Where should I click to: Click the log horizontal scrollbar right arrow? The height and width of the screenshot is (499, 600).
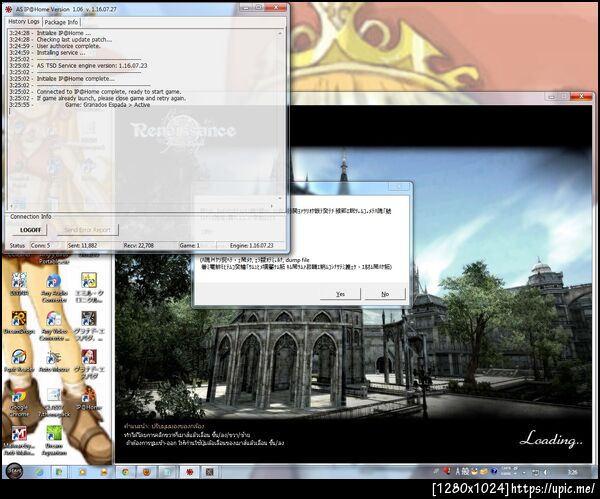[272, 206]
